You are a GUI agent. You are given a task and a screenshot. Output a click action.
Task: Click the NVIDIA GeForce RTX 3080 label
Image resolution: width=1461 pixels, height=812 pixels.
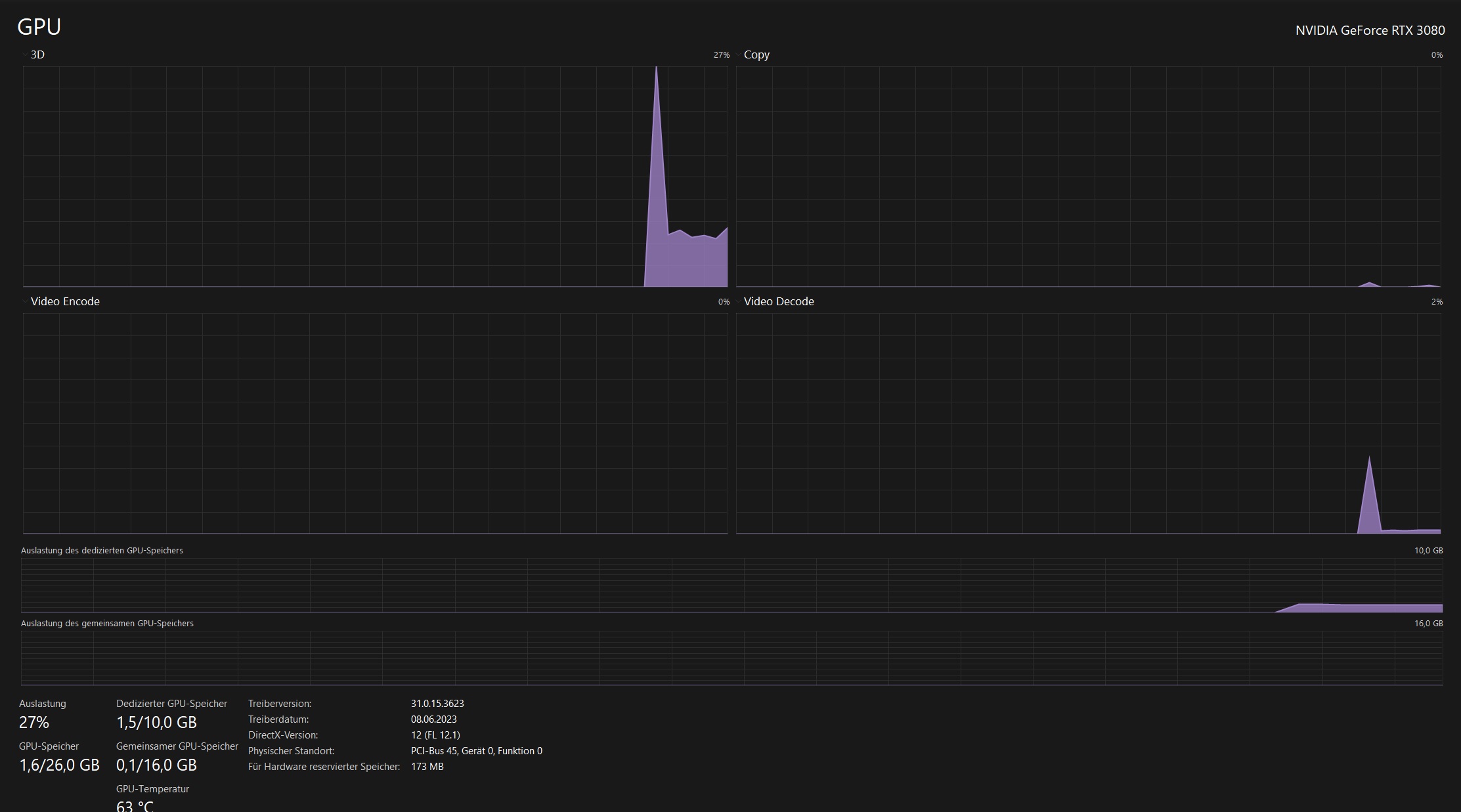pyautogui.click(x=1370, y=30)
